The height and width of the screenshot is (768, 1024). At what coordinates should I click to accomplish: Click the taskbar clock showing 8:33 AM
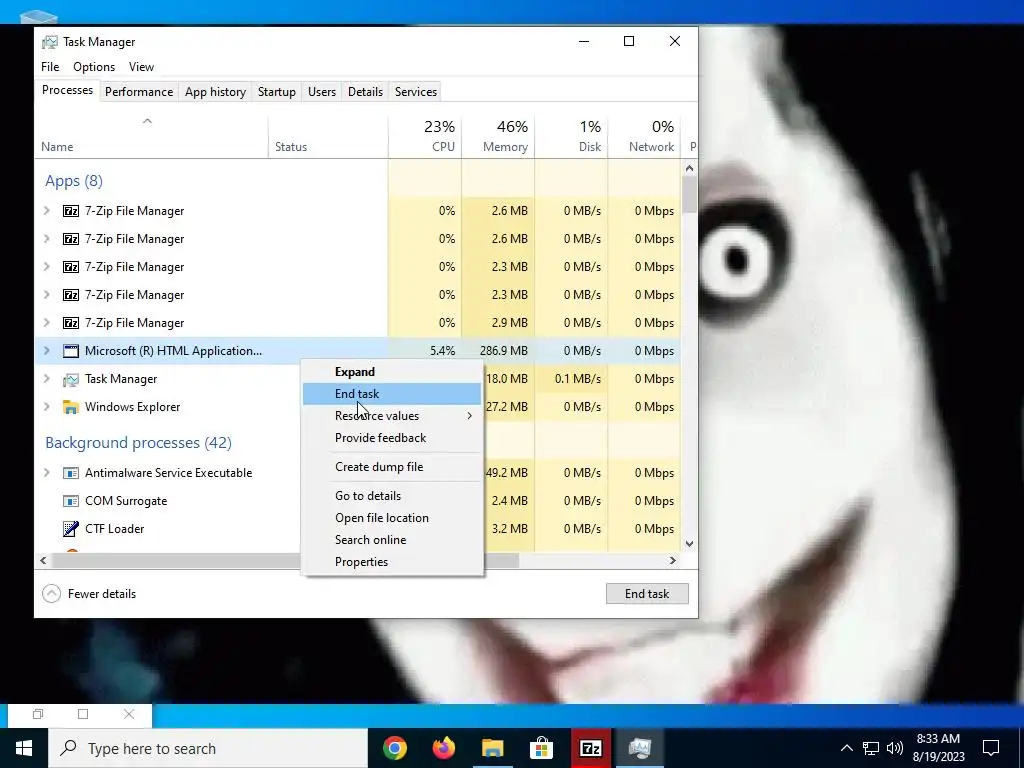tap(938, 748)
